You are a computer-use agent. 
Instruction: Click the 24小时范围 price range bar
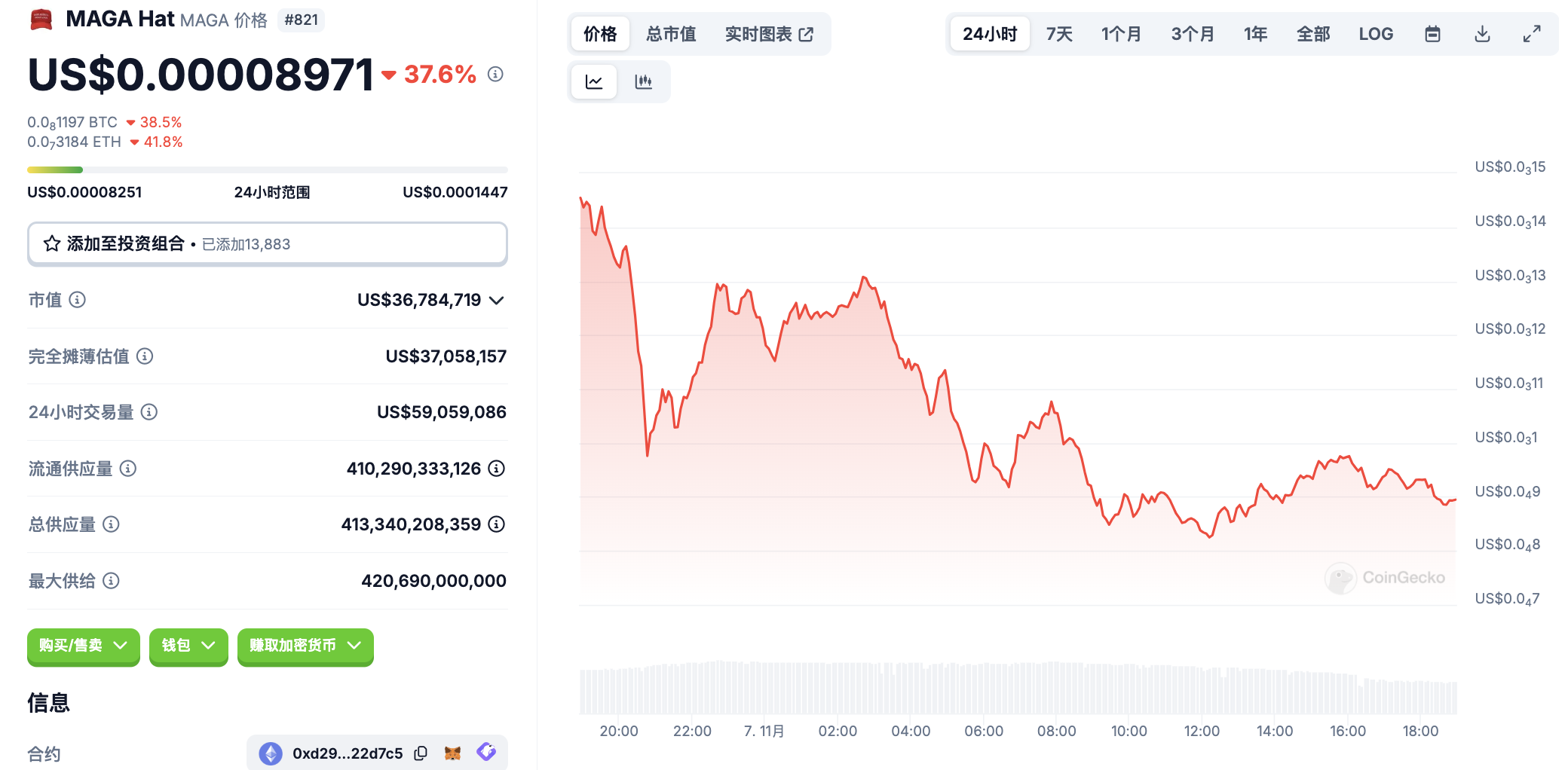pos(267,170)
